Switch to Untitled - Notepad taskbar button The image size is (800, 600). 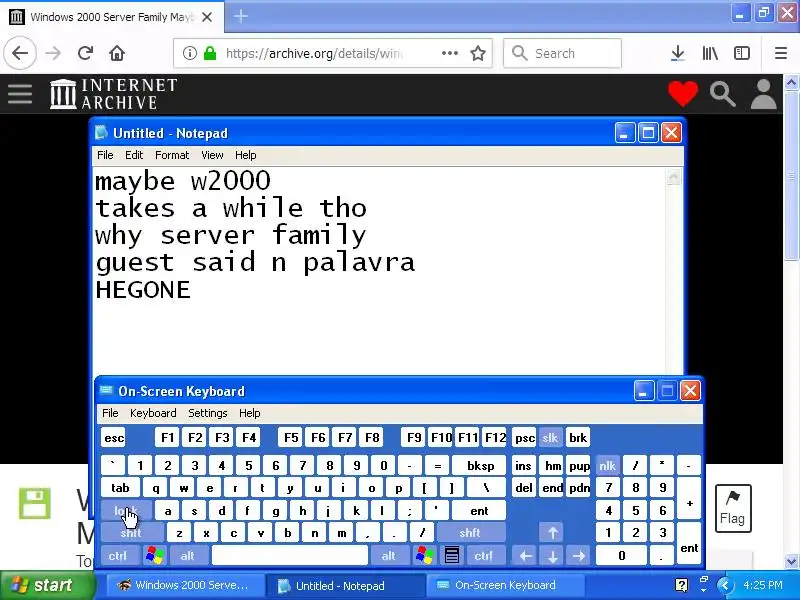tap(345, 585)
